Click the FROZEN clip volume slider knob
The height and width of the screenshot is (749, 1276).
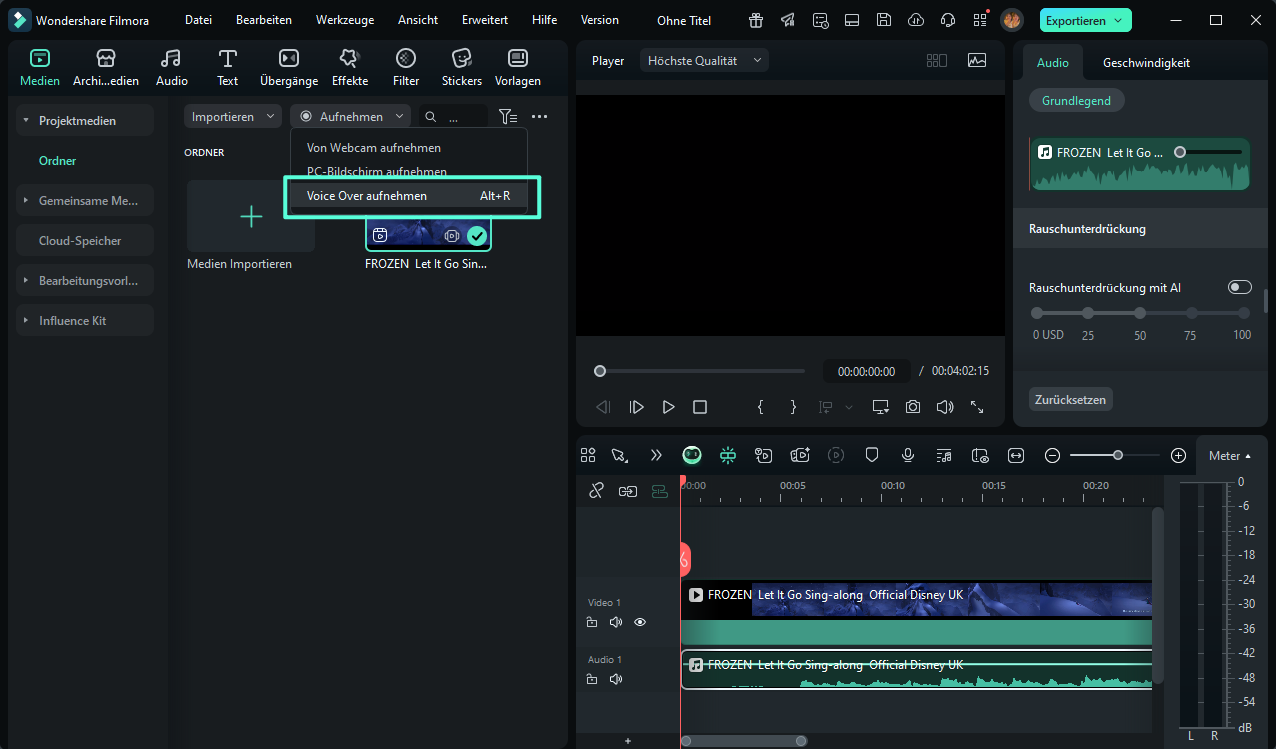coord(1180,152)
